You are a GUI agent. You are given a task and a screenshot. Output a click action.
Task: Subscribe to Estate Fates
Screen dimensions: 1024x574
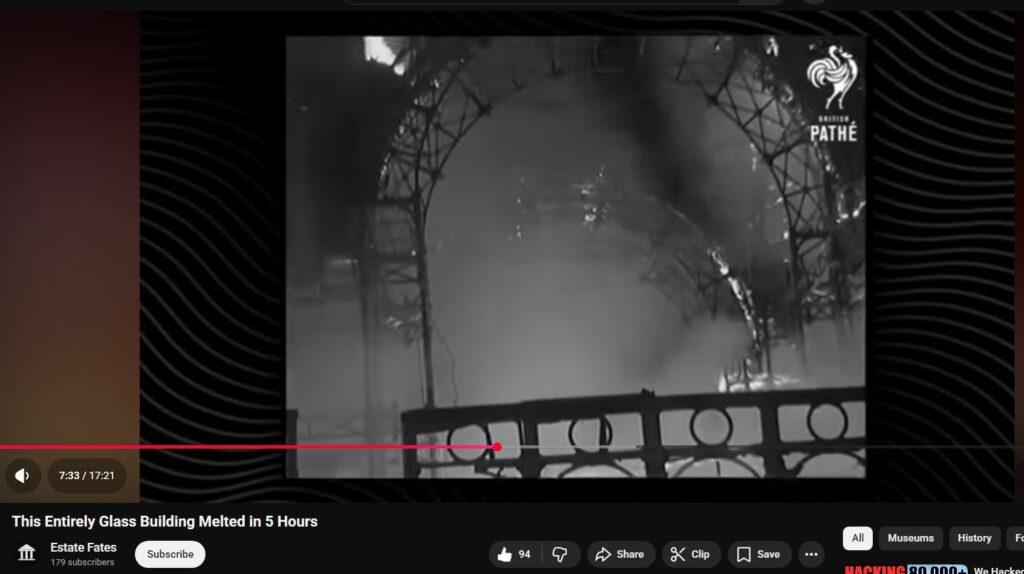[x=170, y=554]
